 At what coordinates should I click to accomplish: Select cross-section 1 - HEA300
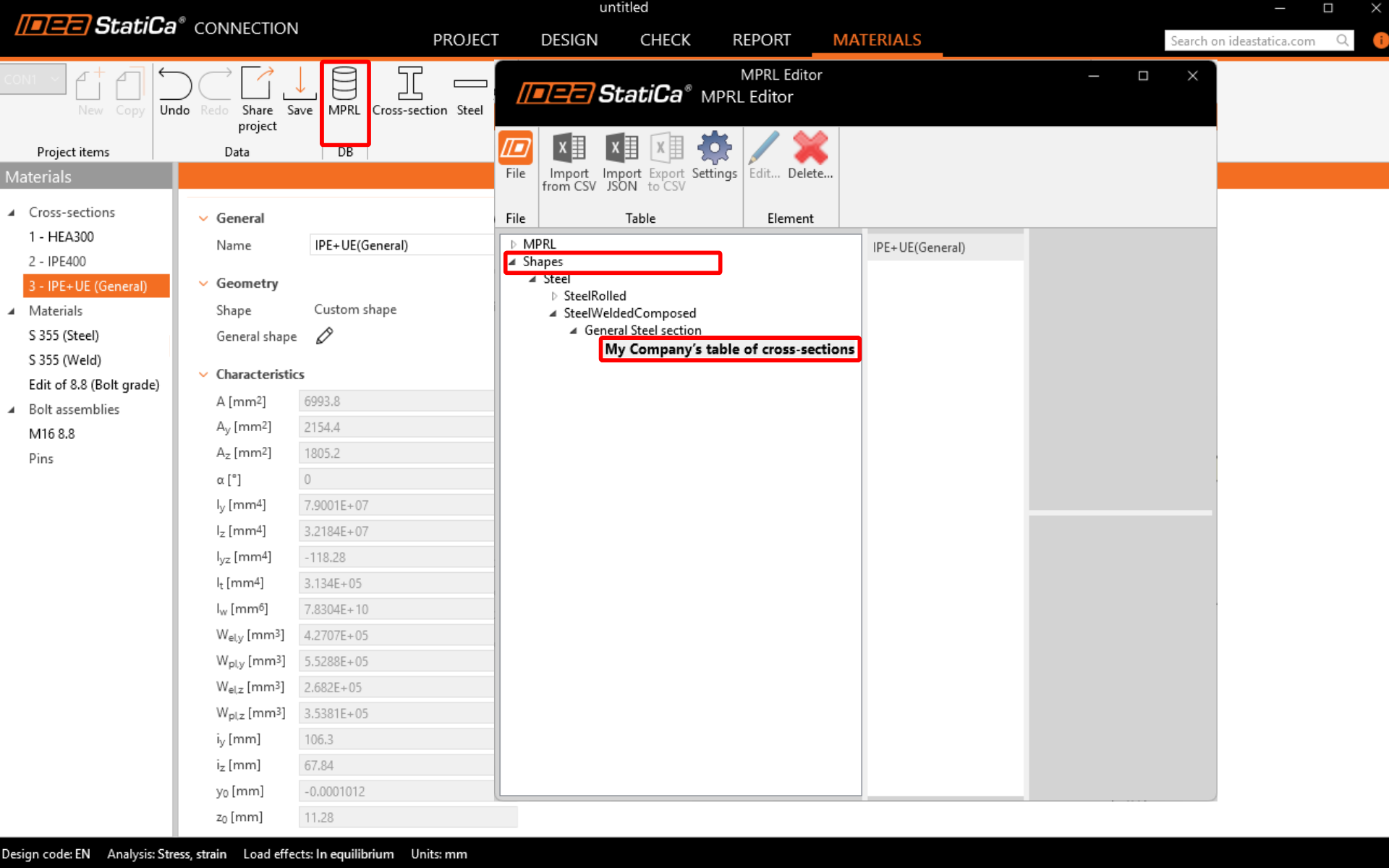point(61,237)
